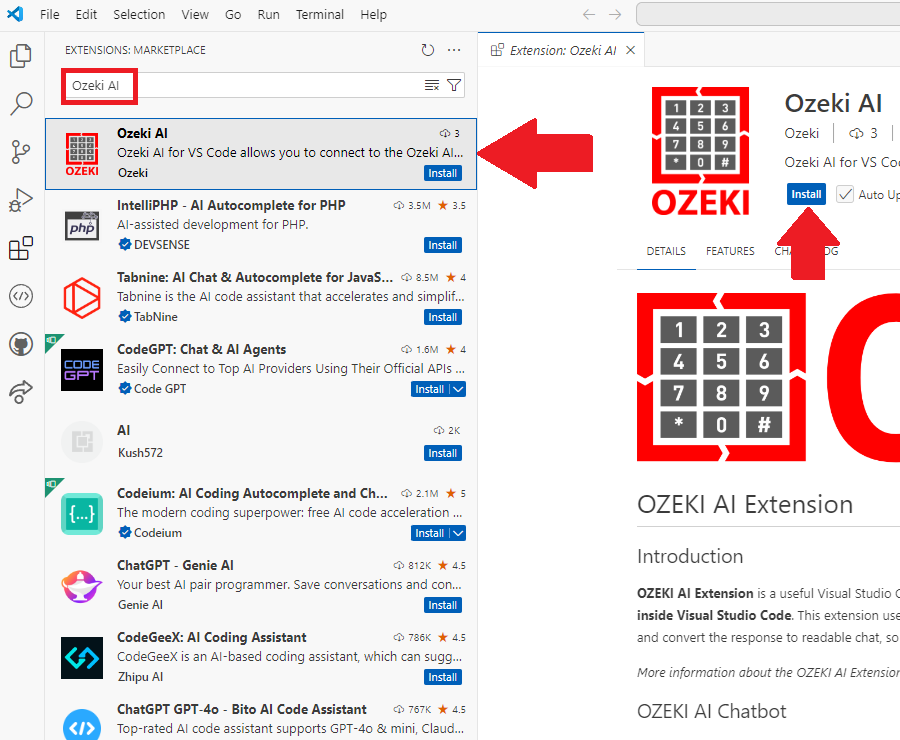Install ChatGPT - Genie AI extension
Screen dimensions: 900x740
coord(443,605)
